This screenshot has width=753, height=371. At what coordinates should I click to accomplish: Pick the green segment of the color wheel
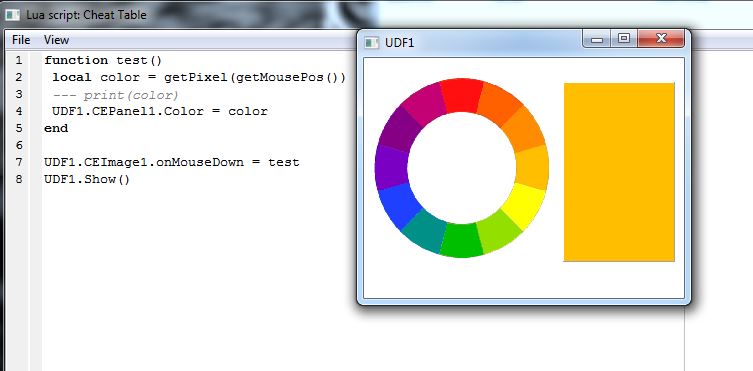tap(461, 240)
